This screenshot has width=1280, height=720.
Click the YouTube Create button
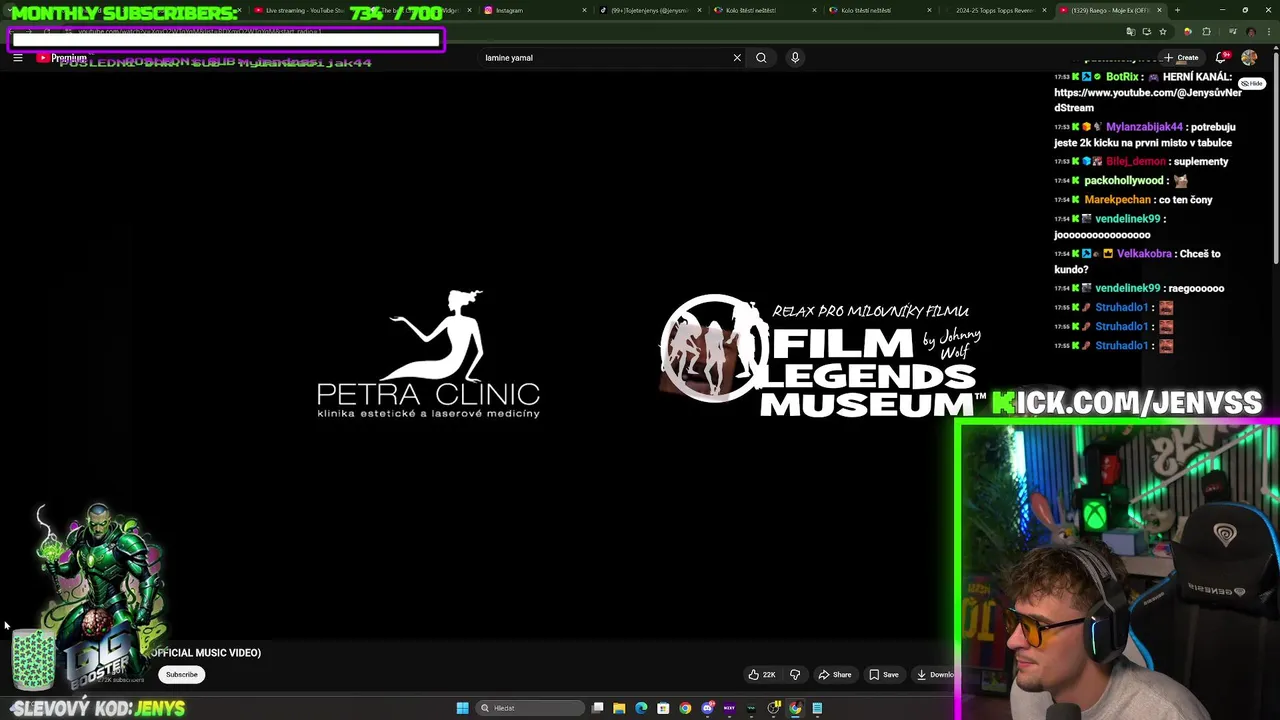[1181, 58]
